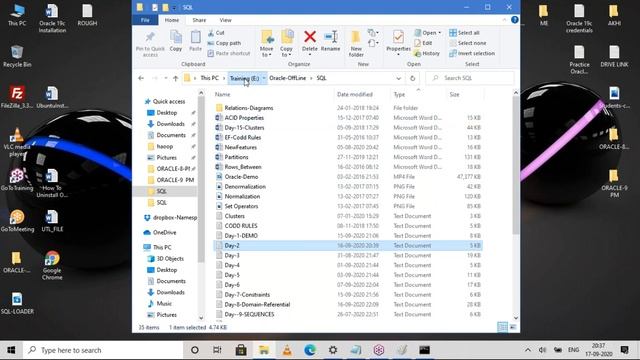Viewport: 640px width, 360px height.
Task: Select 3D Objects in navigation pane
Action: click(x=170, y=258)
